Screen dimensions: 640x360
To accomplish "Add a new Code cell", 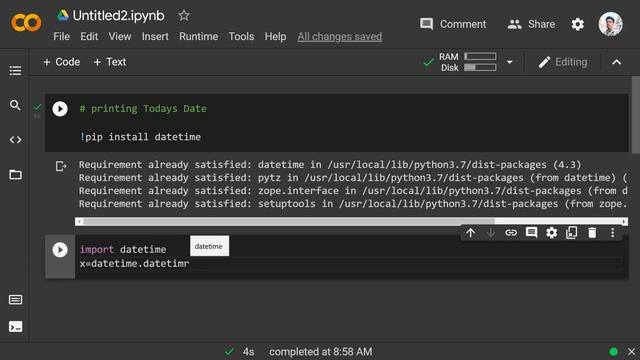I will [x=62, y=62].
